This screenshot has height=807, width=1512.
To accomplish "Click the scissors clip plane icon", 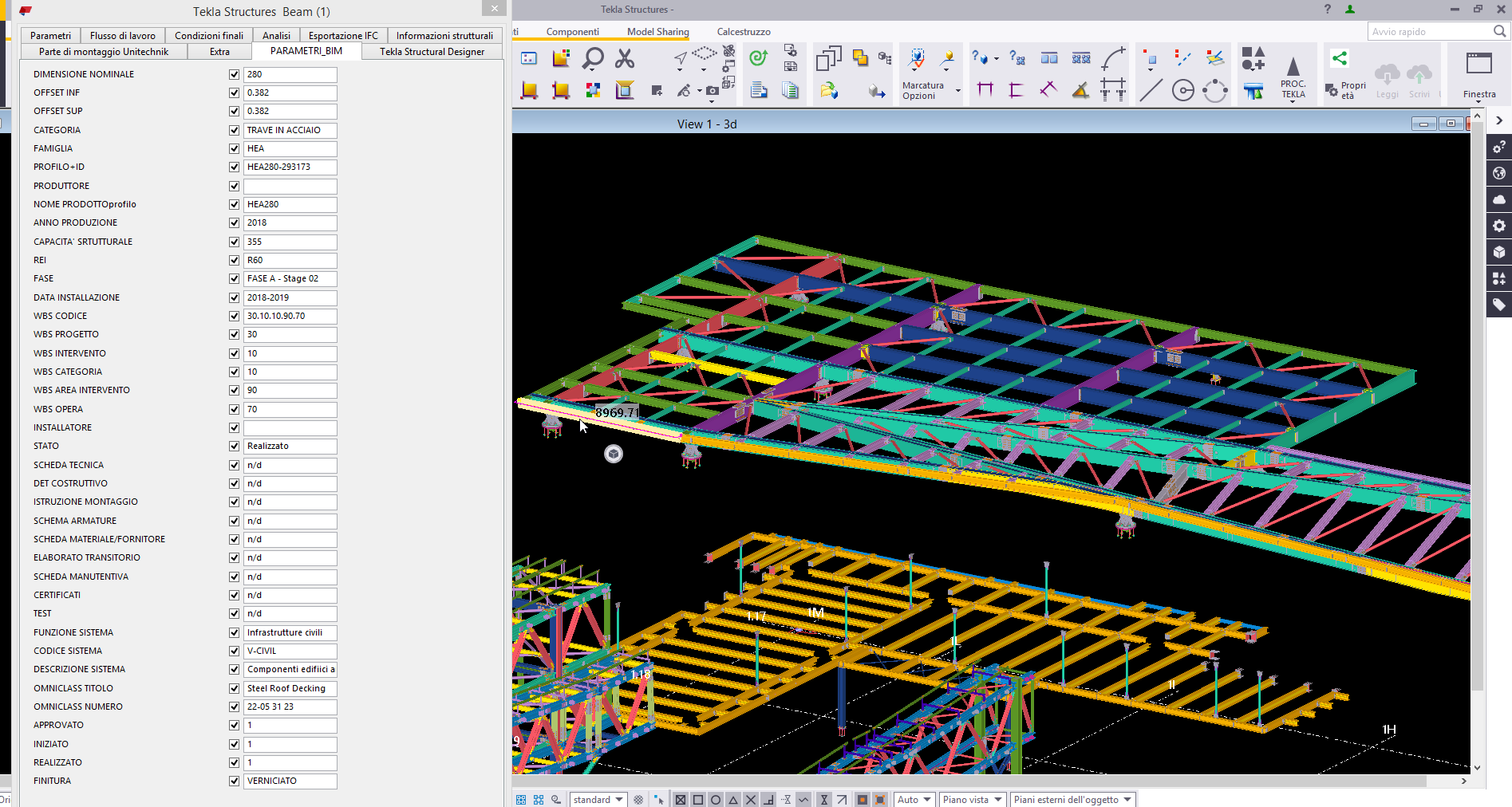I will tap(625, 58).
